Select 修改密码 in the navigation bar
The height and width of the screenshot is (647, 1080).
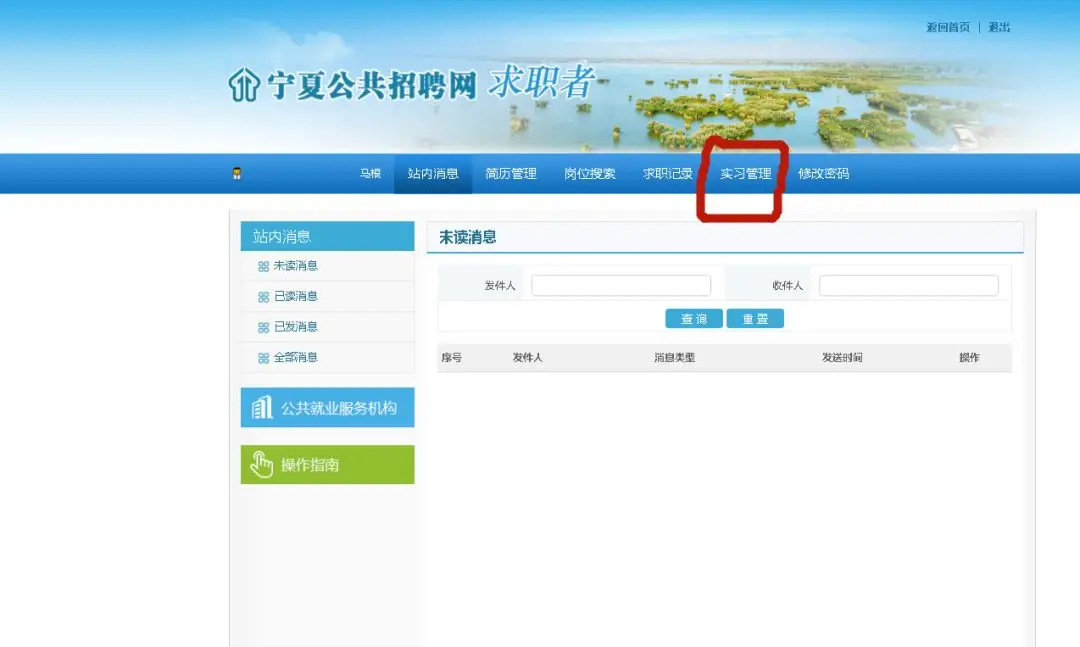pyautogui.click(x=823, y=174)
